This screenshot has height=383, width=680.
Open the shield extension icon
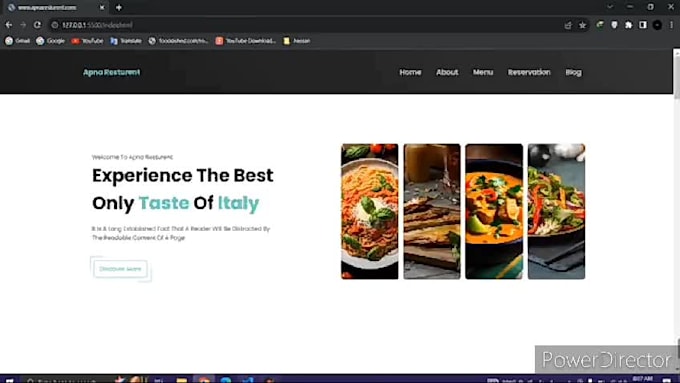pyautogui.click(x=614, y=25)
